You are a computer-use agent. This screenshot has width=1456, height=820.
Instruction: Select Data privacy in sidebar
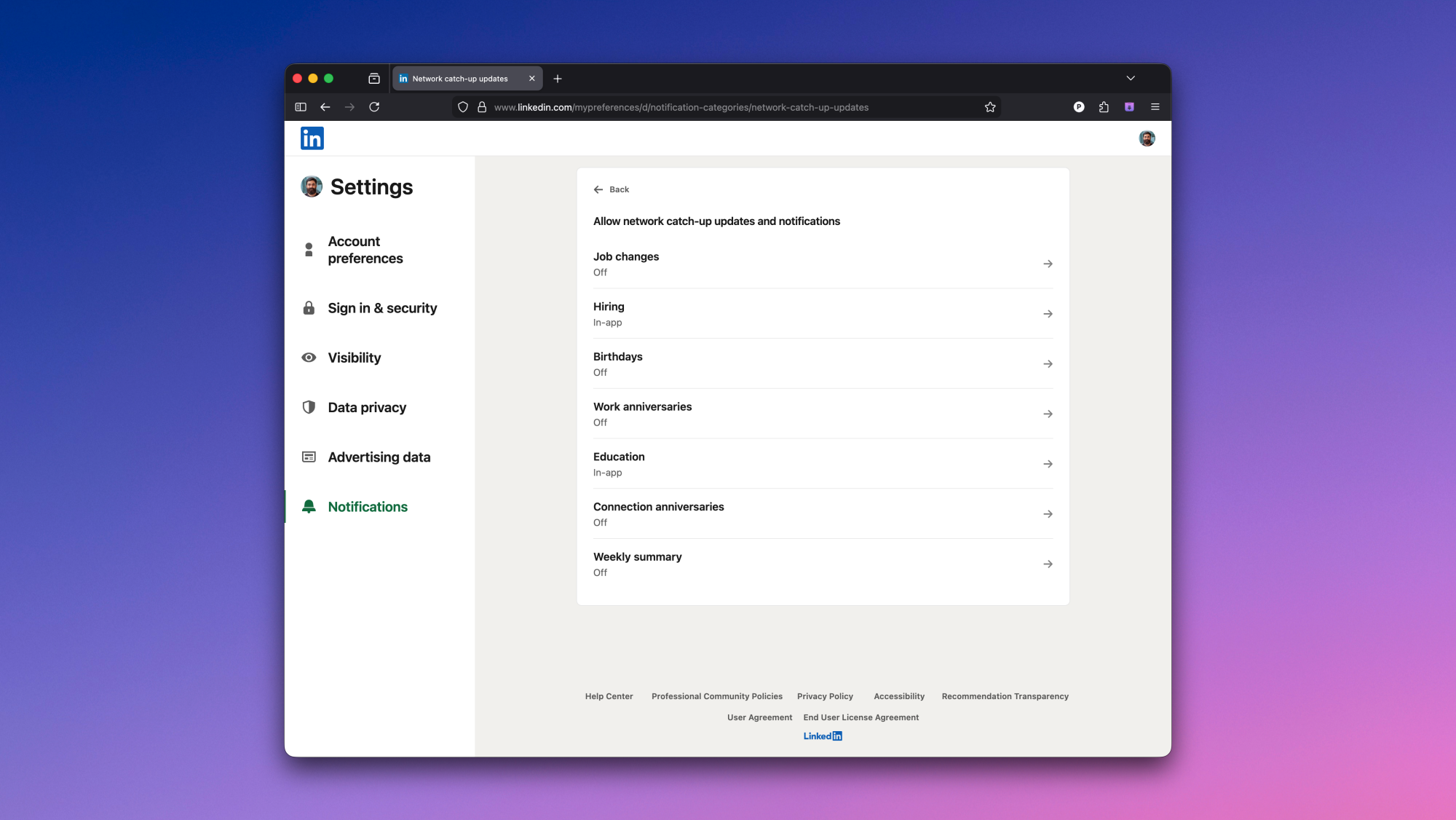click(x=367, y=408)
